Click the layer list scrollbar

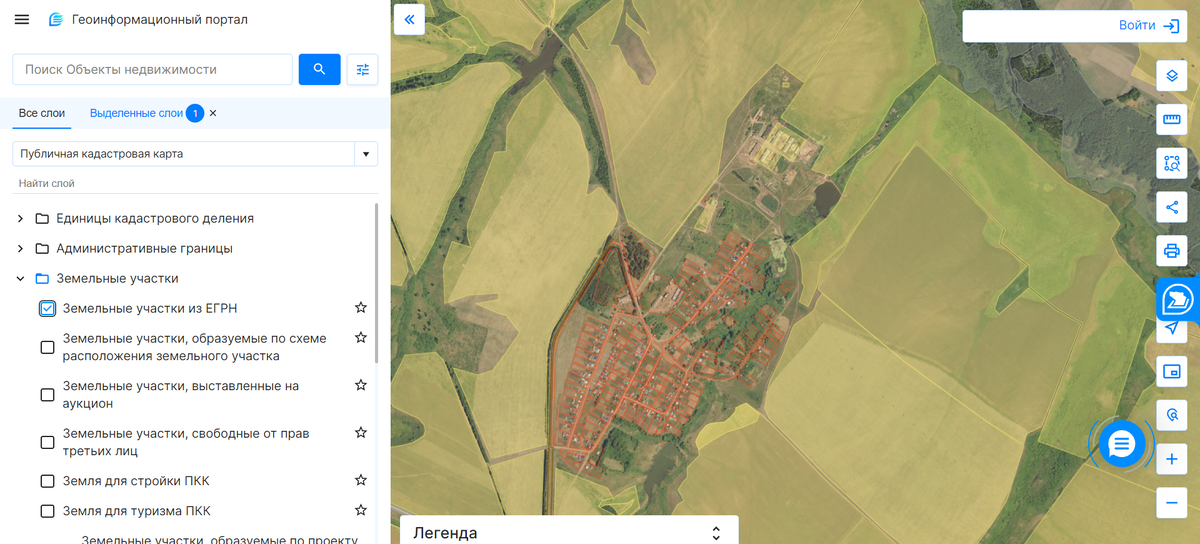[376, 283]
